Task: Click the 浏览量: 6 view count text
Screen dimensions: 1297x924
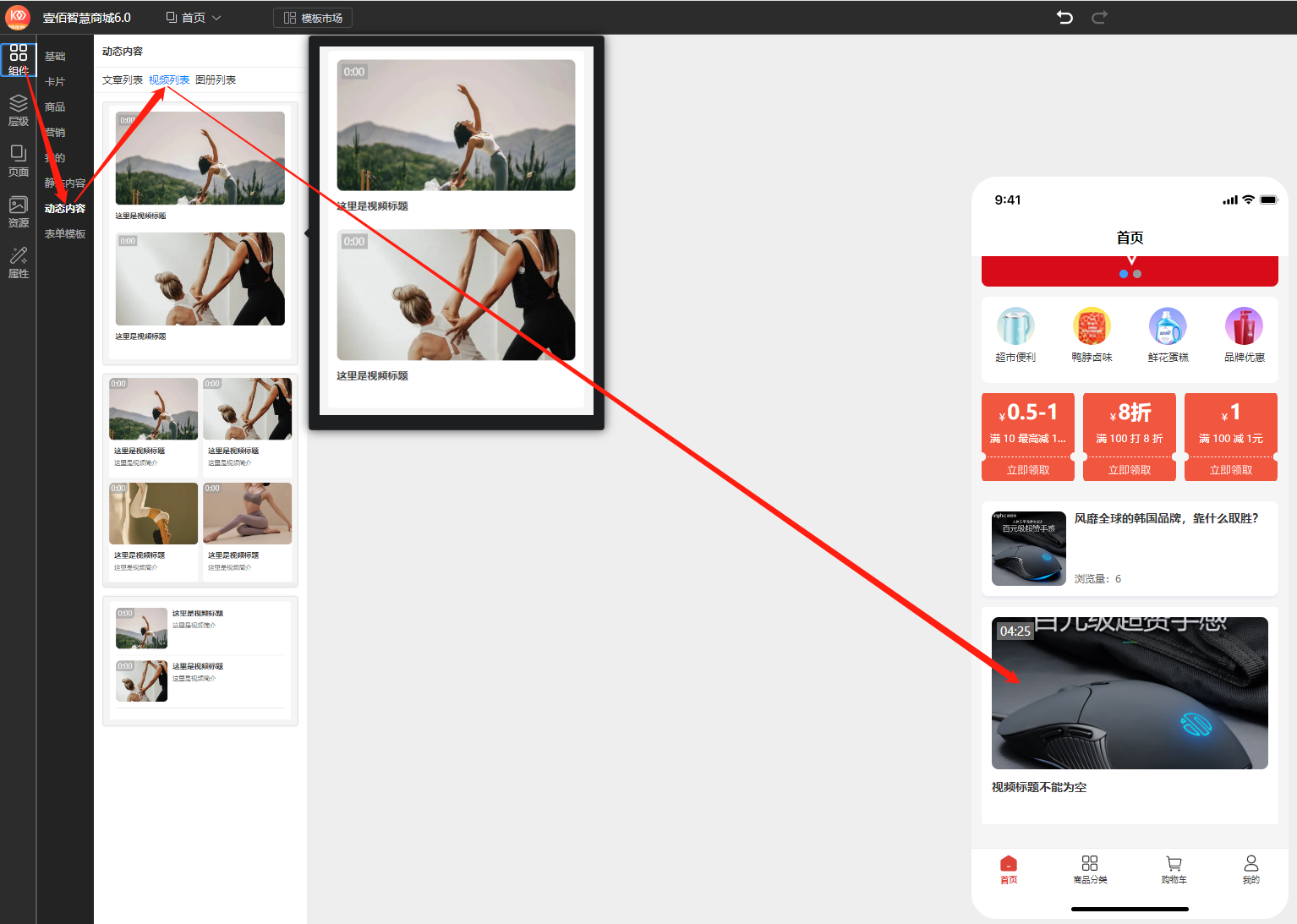Action: pyautogui.click(x=1097, y=579)
